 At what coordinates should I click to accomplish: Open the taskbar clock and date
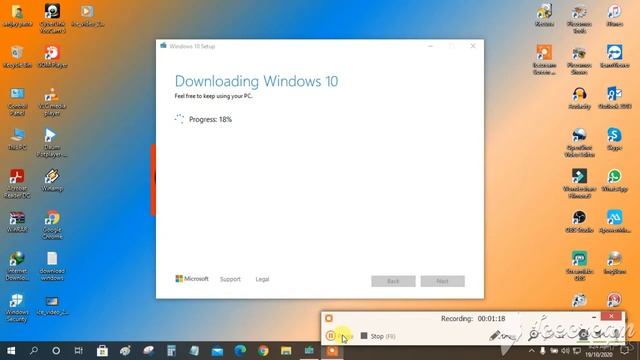click(598, 351)
